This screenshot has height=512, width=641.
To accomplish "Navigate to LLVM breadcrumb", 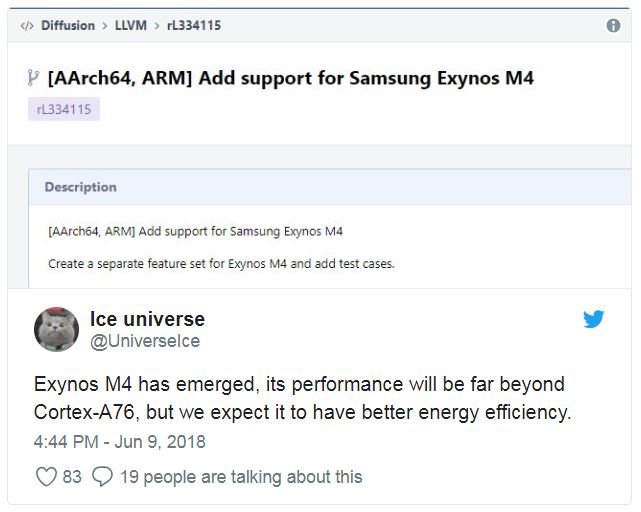I will pos(131,26).
